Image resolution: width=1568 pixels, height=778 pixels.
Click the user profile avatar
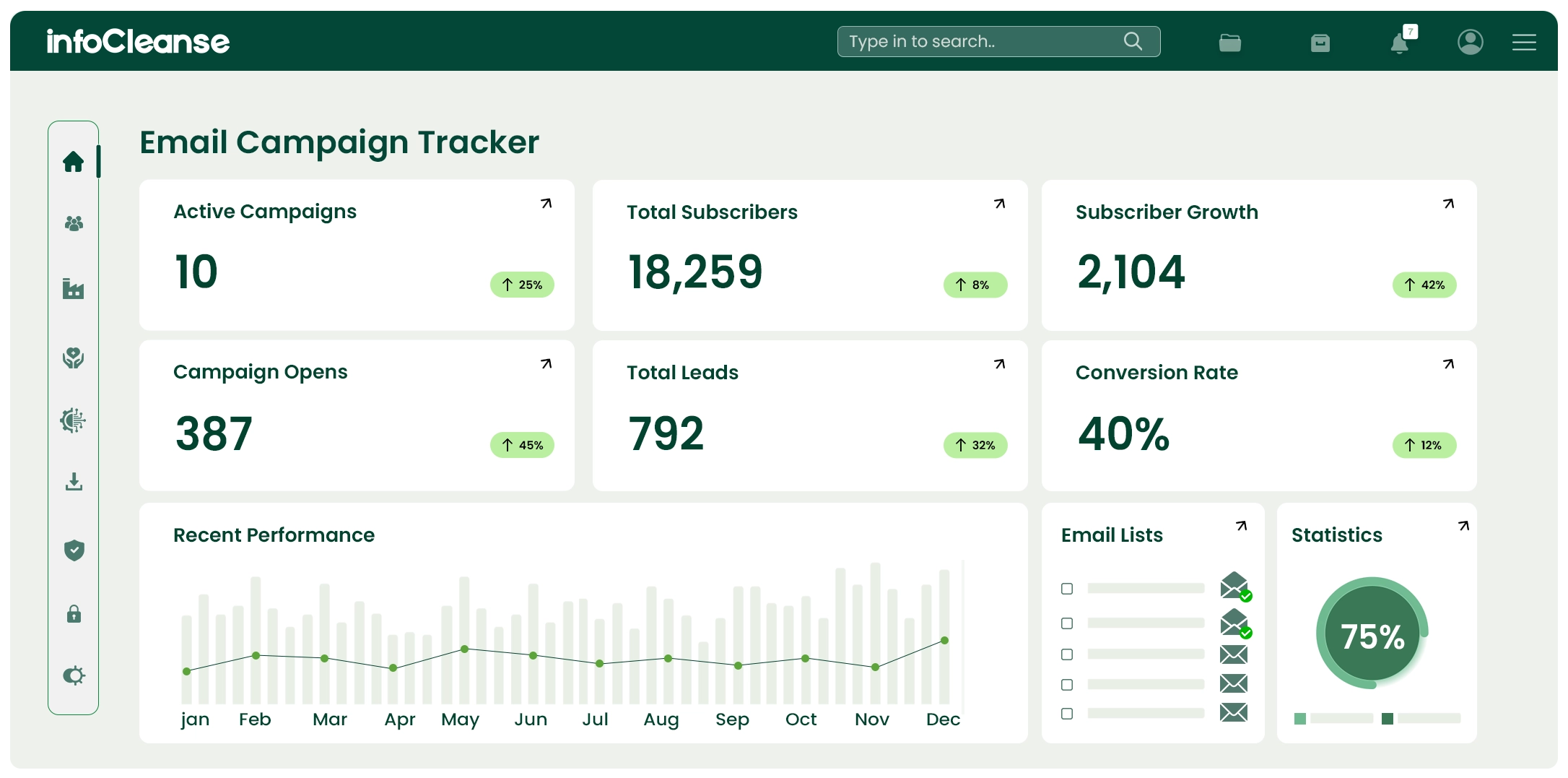pos(1470,42)
